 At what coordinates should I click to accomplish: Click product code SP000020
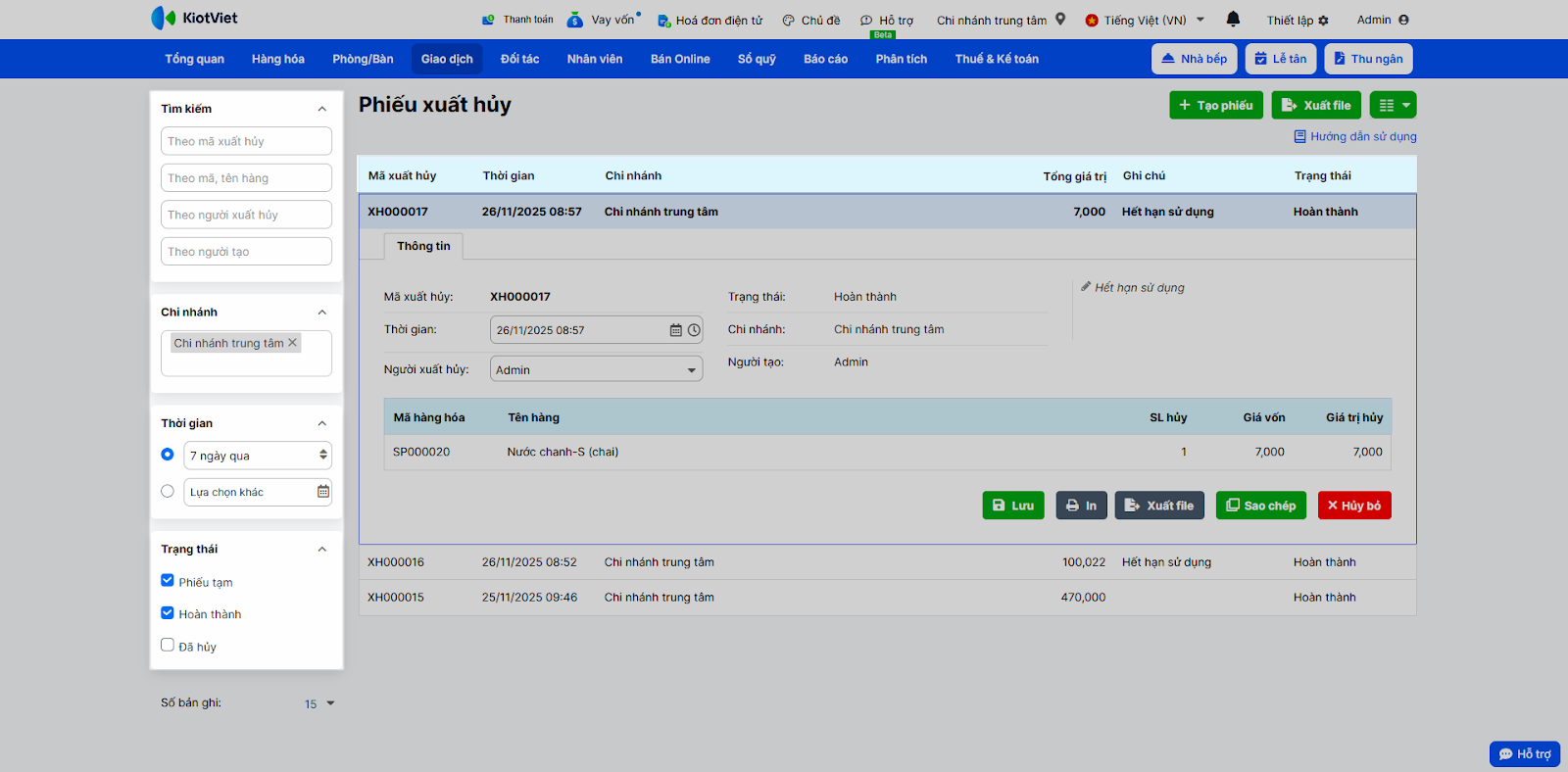pyautogui.click(x=421, y=452)
